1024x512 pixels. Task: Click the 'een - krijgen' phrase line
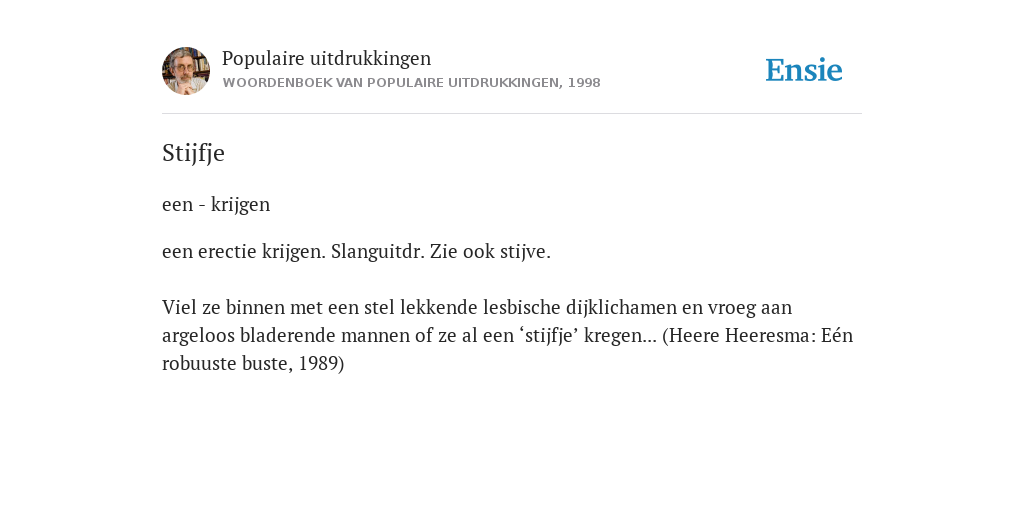216,204
